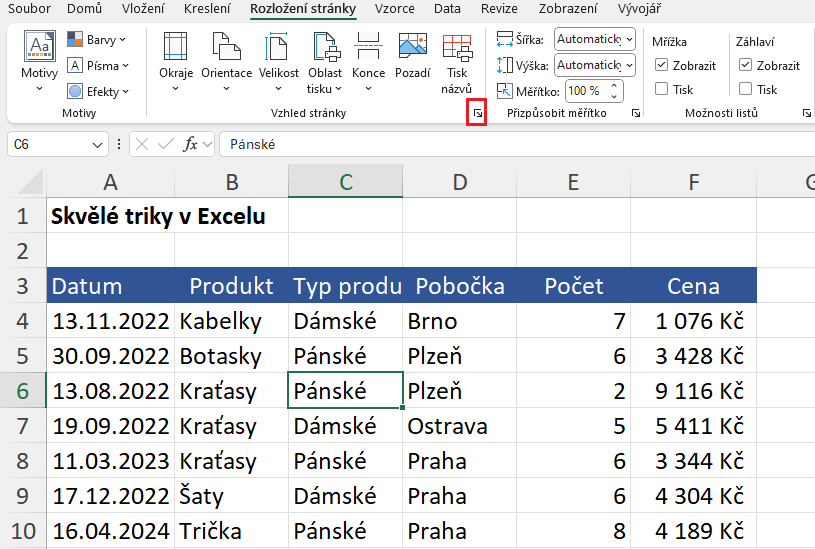
Task: Uncheck Zobrazit under Mřížka
Action: point(661,65)
